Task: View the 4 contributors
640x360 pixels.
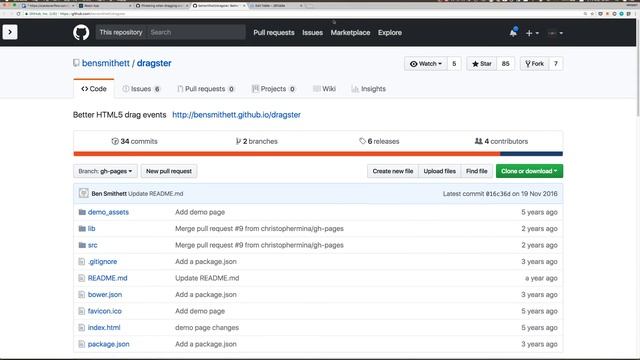Action: pos(501,141)
